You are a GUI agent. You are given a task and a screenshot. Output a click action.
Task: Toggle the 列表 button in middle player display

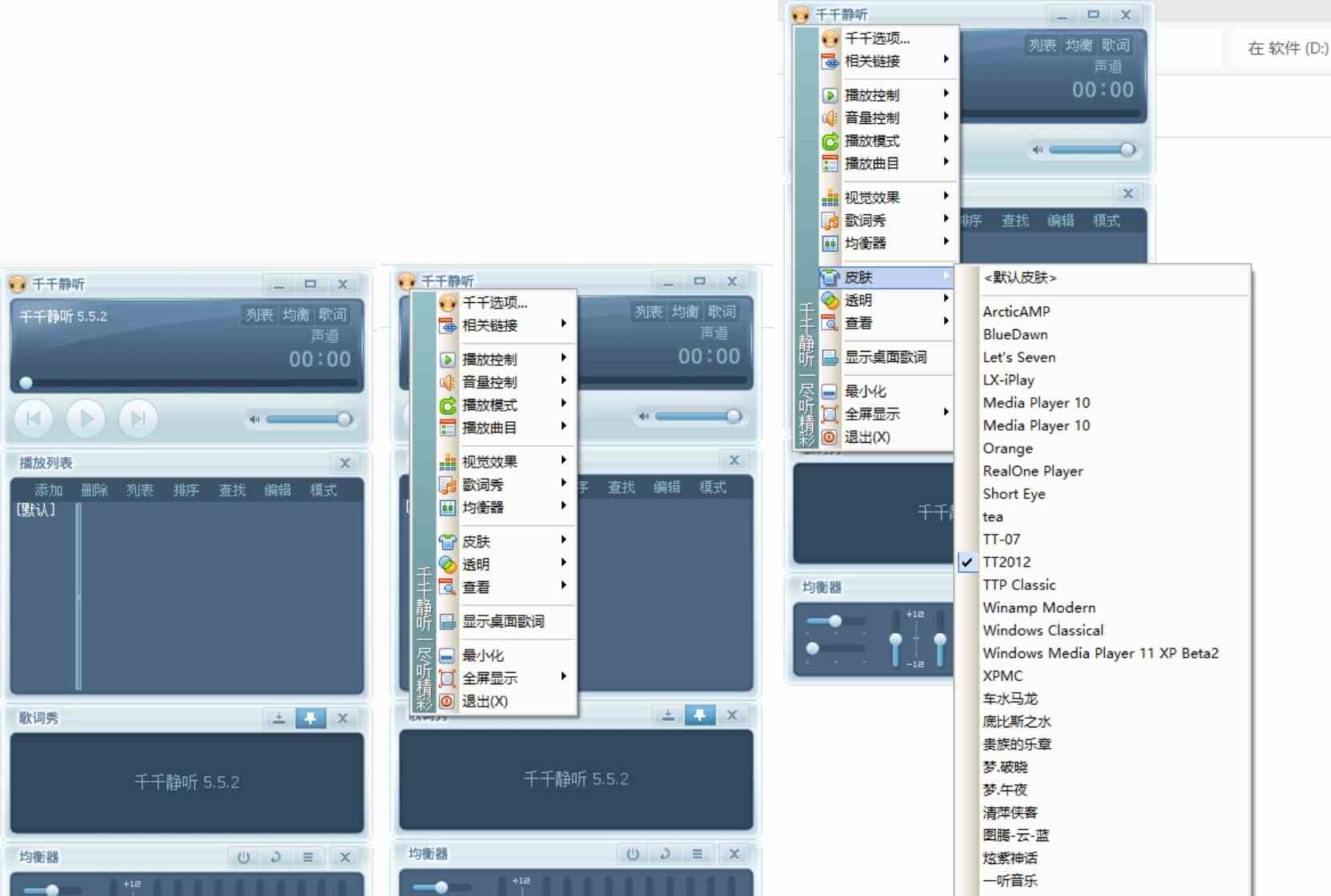(648, 312)
